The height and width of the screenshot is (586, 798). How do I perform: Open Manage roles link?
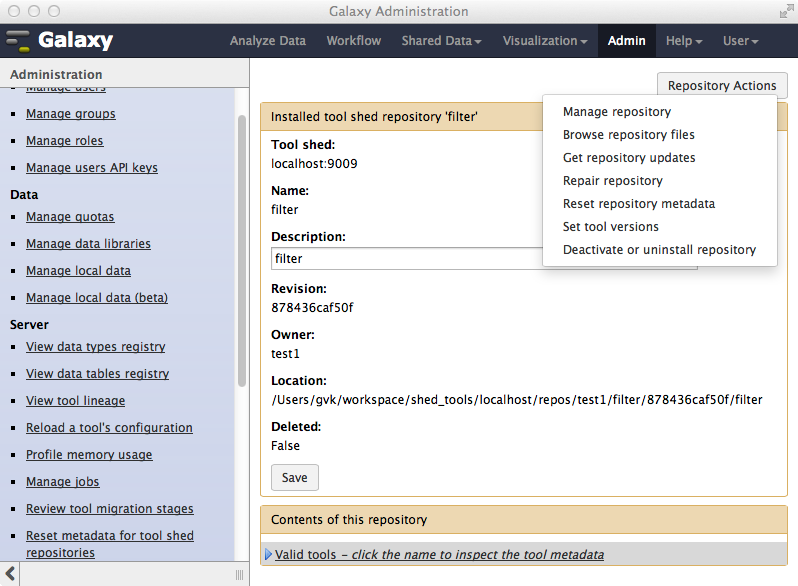[65, 141]
